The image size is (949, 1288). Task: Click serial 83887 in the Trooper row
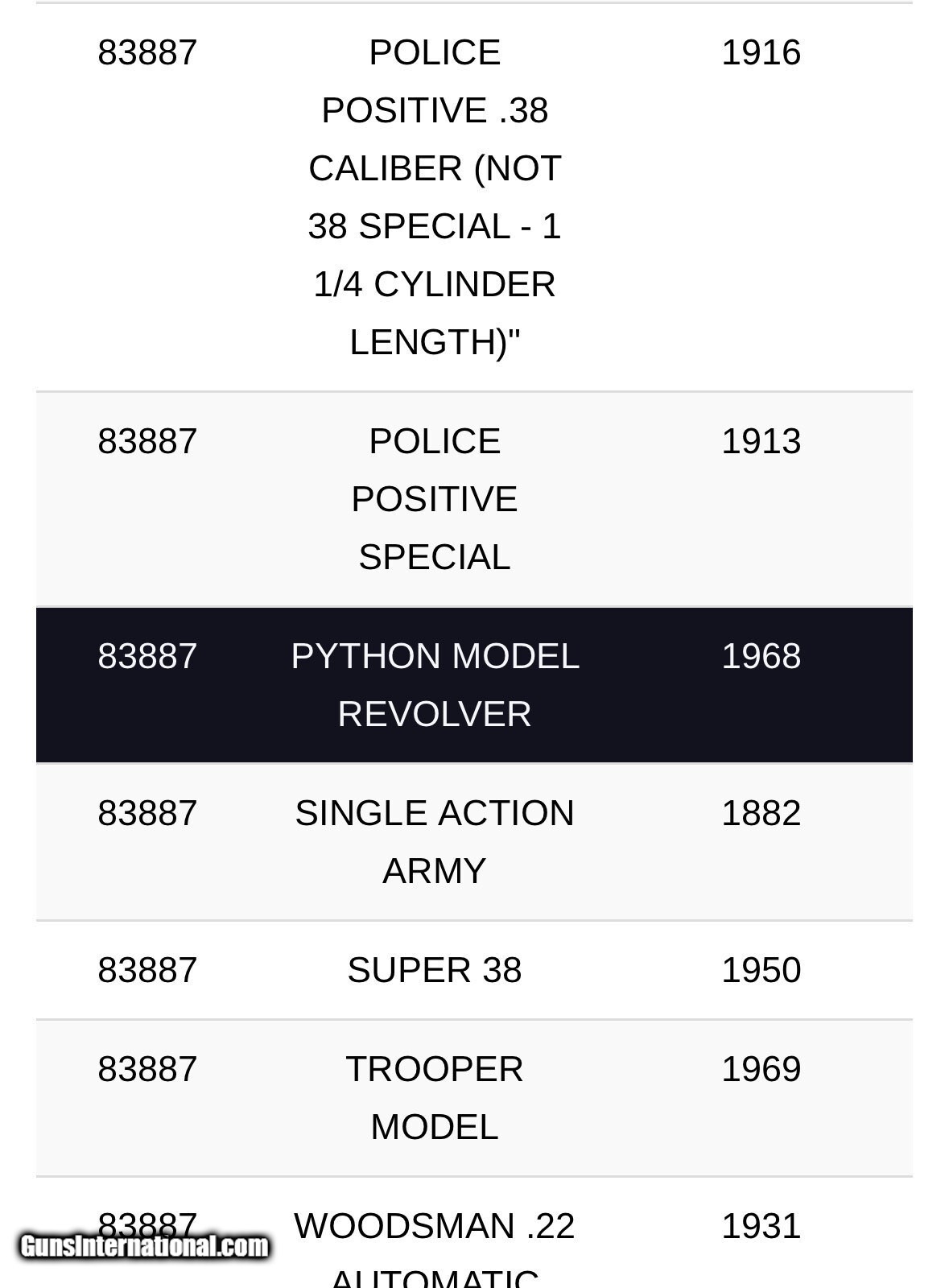click(147, 1070)
